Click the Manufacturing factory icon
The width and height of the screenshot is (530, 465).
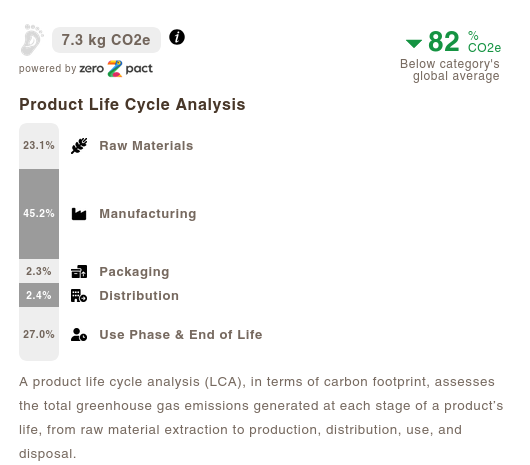[x=79, y=214]
